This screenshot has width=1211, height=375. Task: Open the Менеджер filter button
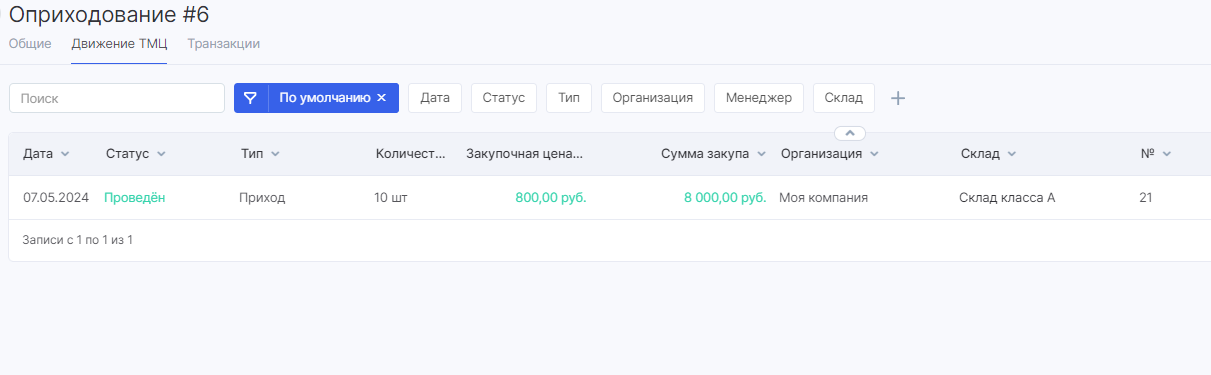[759, 98]
